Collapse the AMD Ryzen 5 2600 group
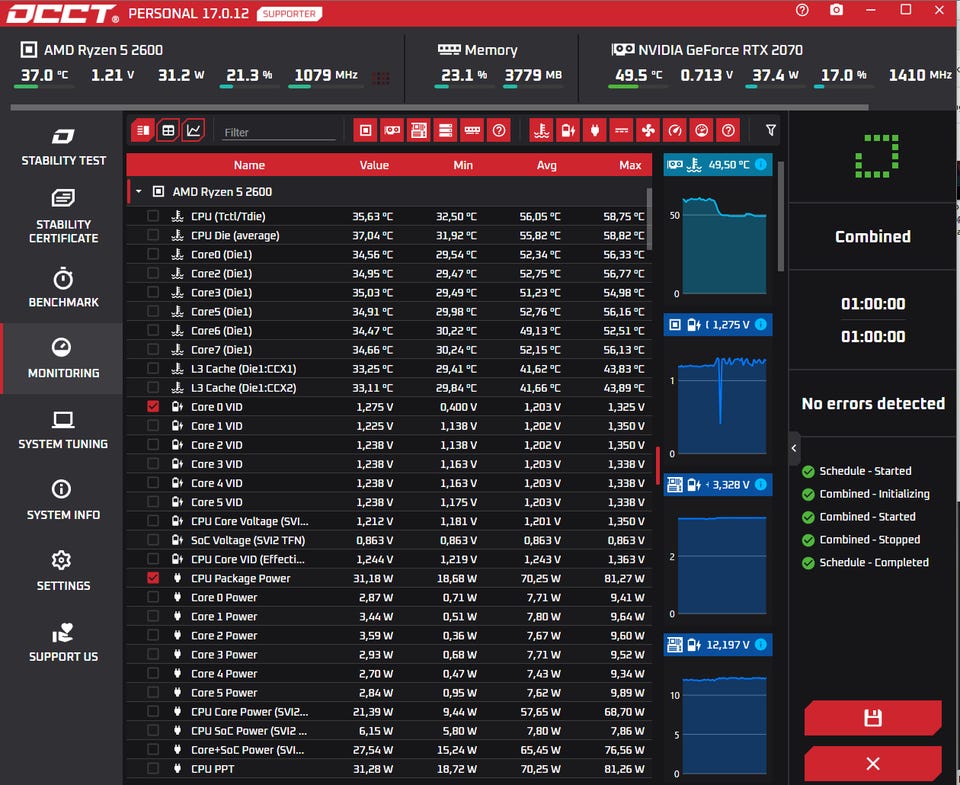This screenshot has width=960, height=785. click(139, 192)
